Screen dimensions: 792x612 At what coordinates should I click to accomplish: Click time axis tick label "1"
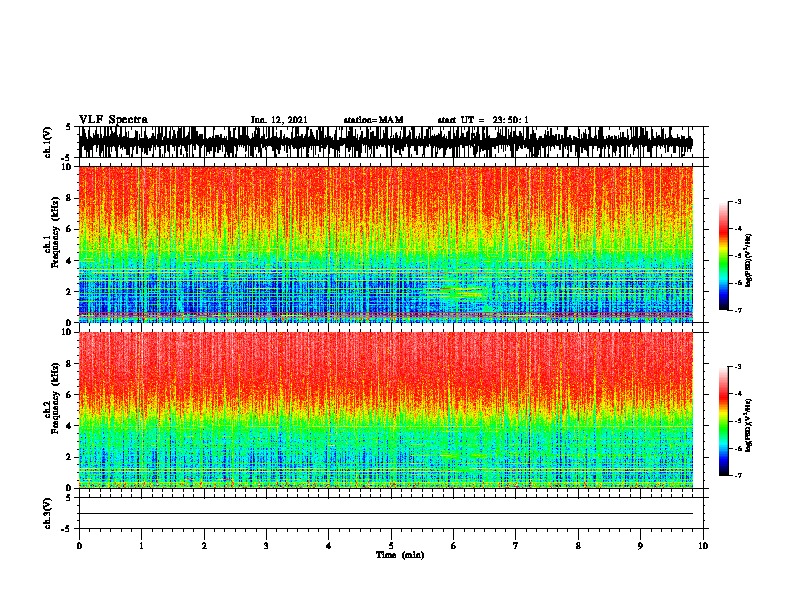[141, 546]
